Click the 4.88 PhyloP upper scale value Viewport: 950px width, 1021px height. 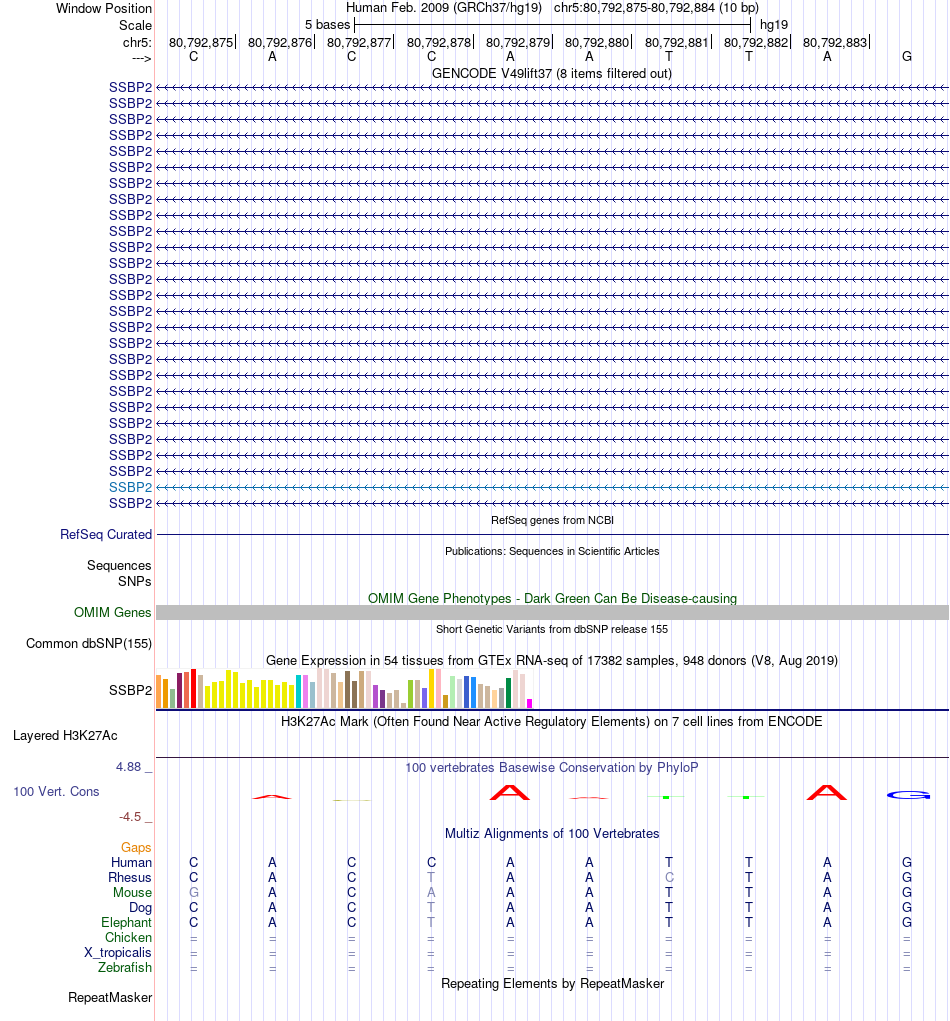tap(128, 767)
